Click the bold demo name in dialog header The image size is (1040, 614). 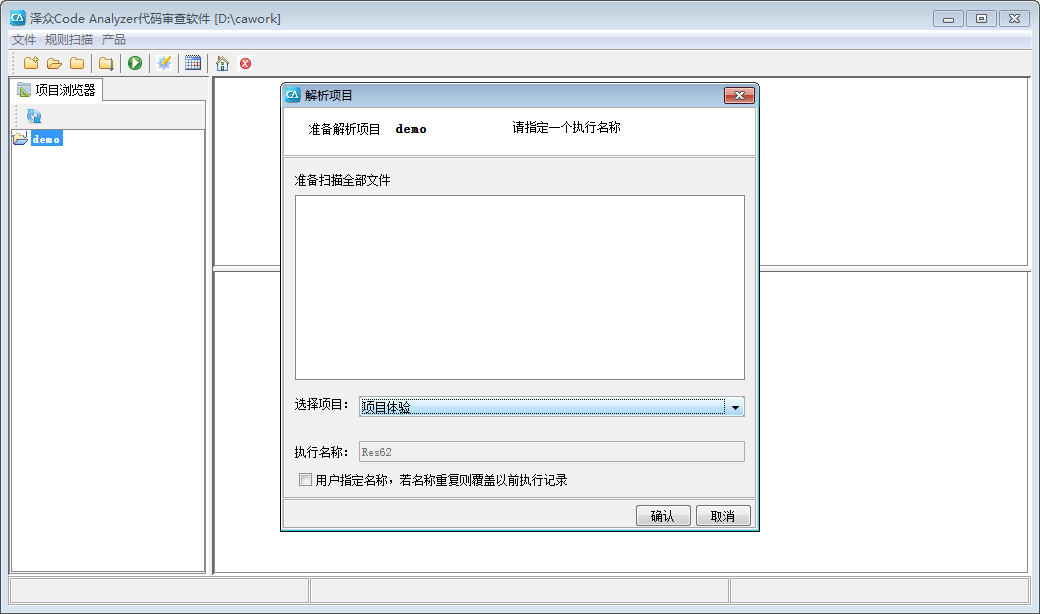tap(411, 129)
